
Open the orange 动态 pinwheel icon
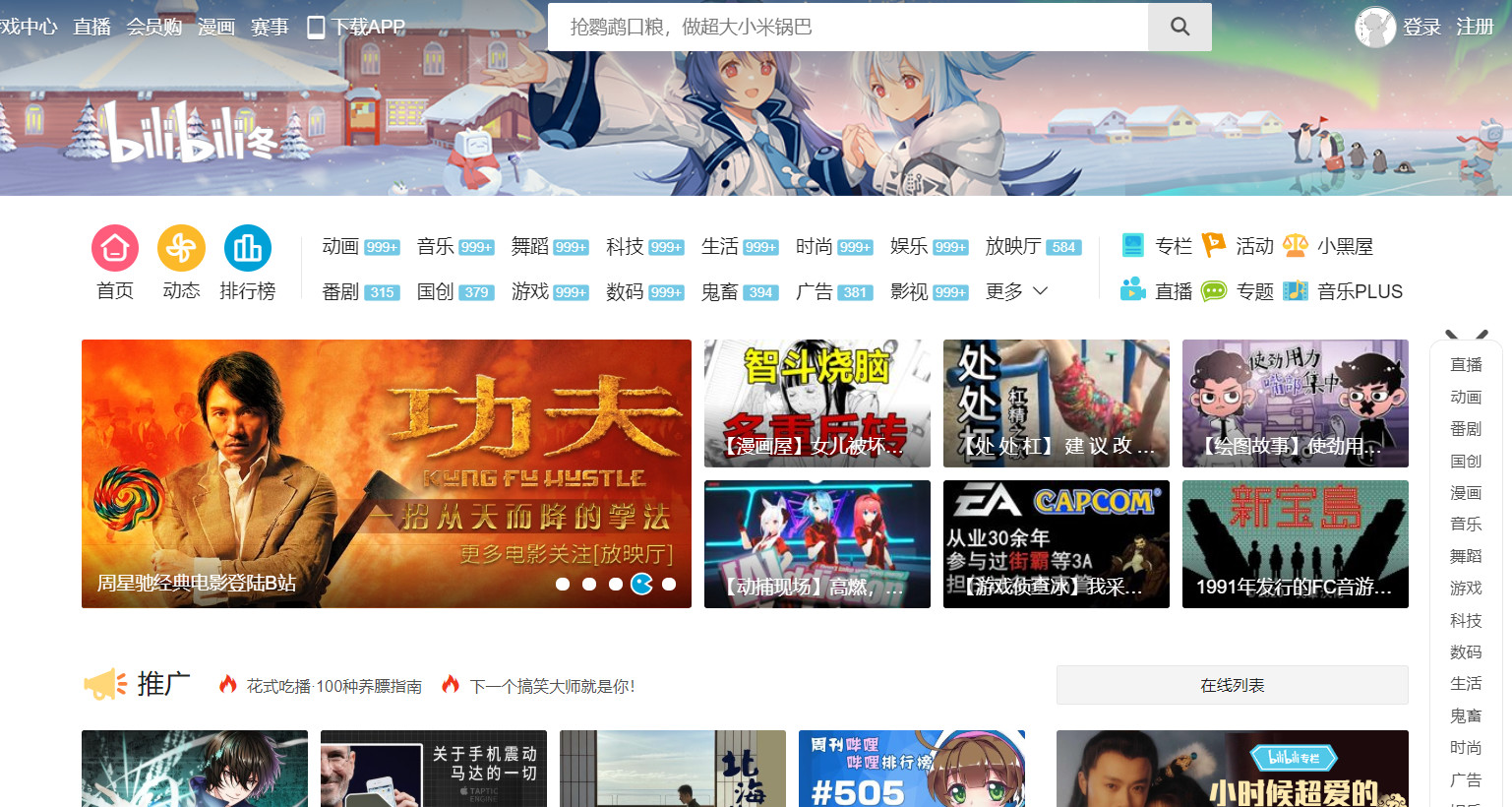coord(181,248)
